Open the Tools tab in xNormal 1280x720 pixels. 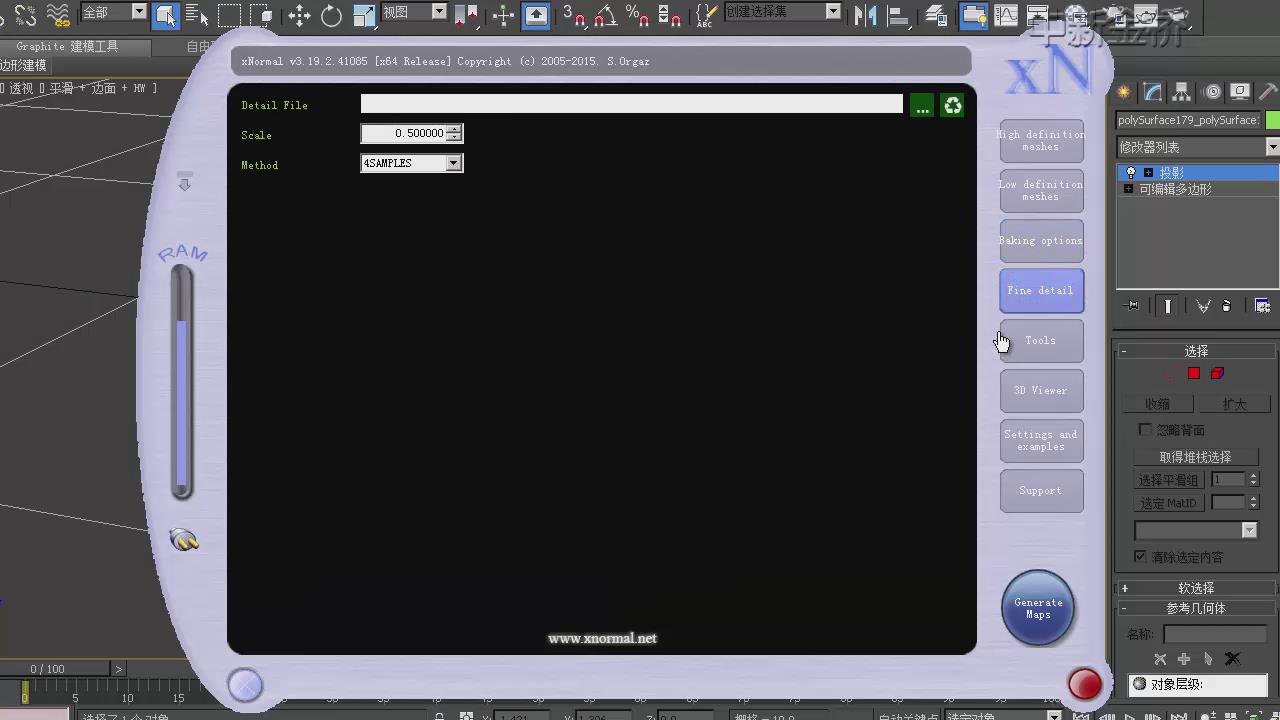[1041, 341]
